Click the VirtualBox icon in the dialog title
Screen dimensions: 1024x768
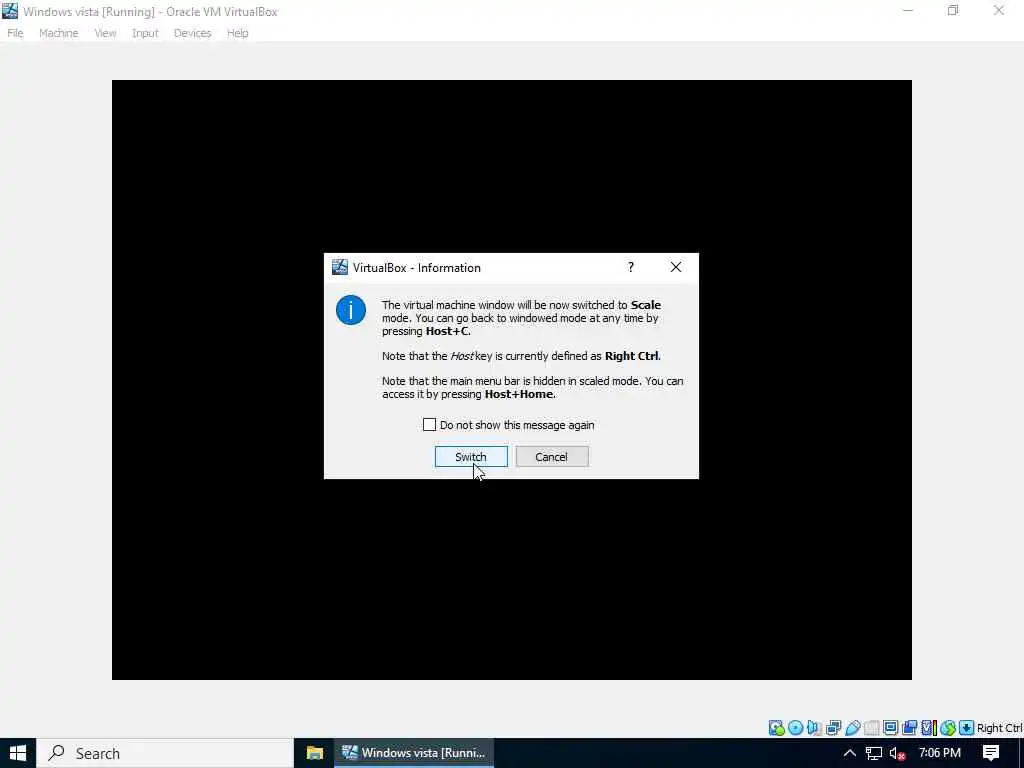pyautogui.click(x=340, y=267)
